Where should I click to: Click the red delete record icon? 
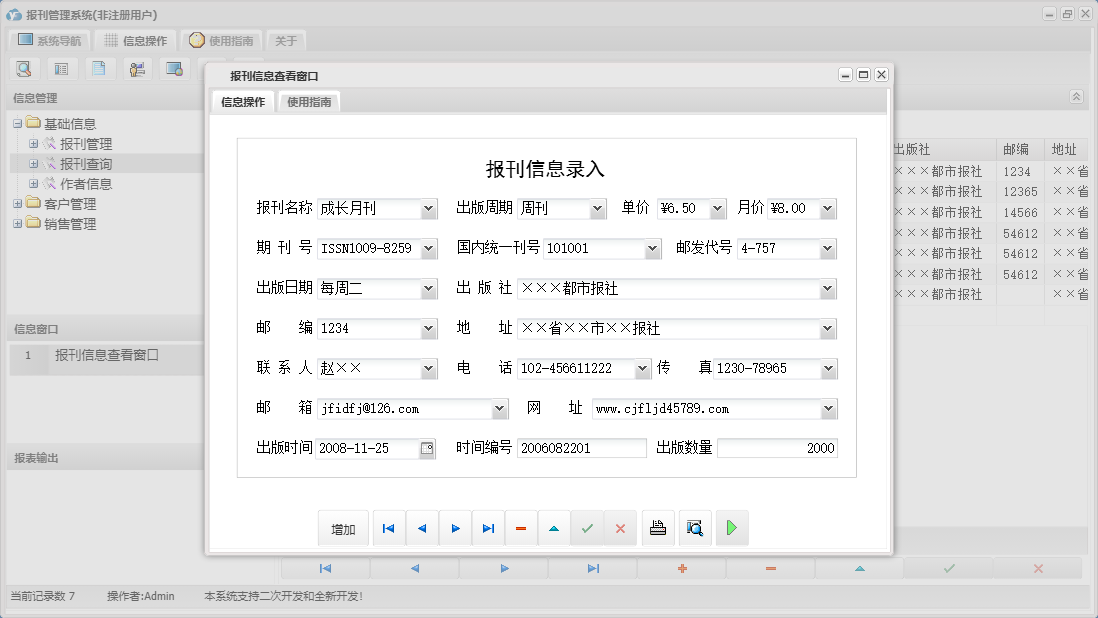521,528
